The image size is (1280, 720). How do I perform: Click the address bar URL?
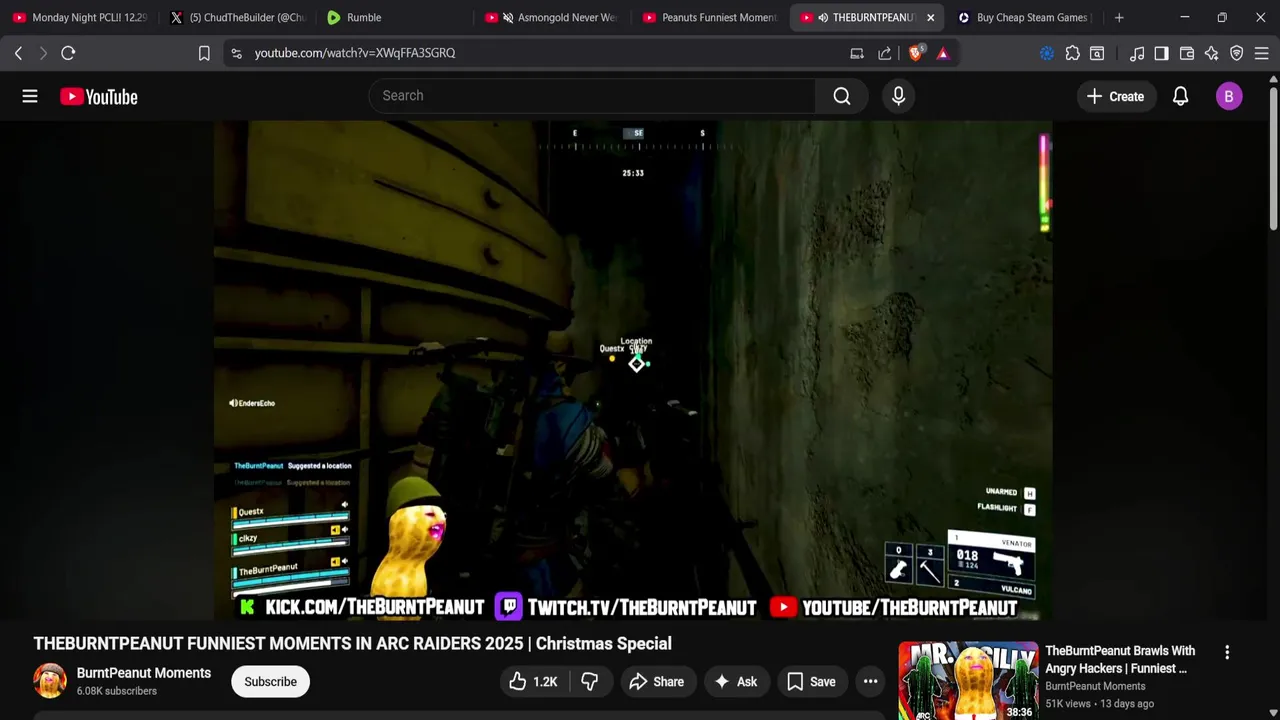(355, 53)
